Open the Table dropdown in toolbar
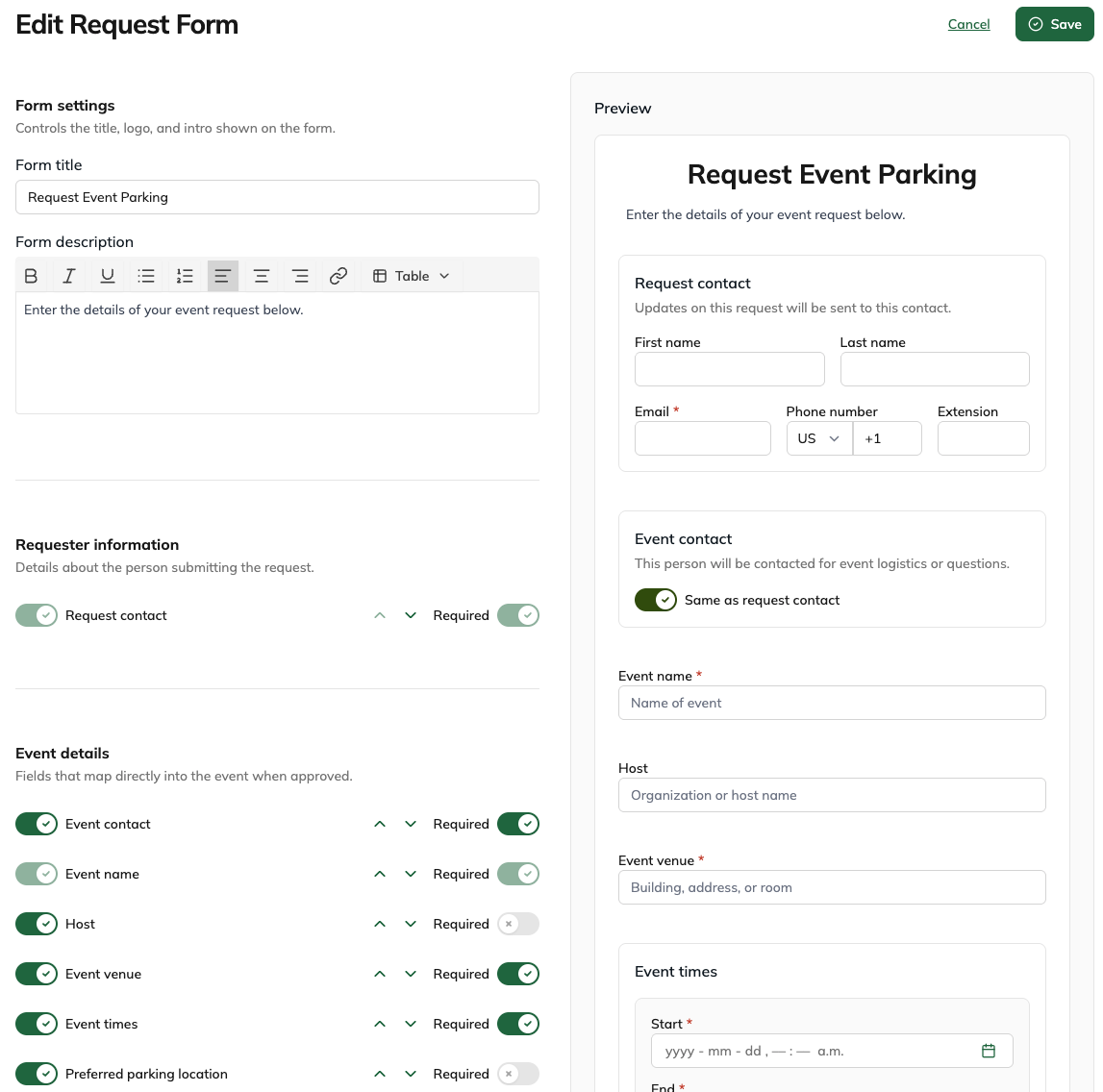This screenshot has width=1103, height=1092. pos(412,276)
